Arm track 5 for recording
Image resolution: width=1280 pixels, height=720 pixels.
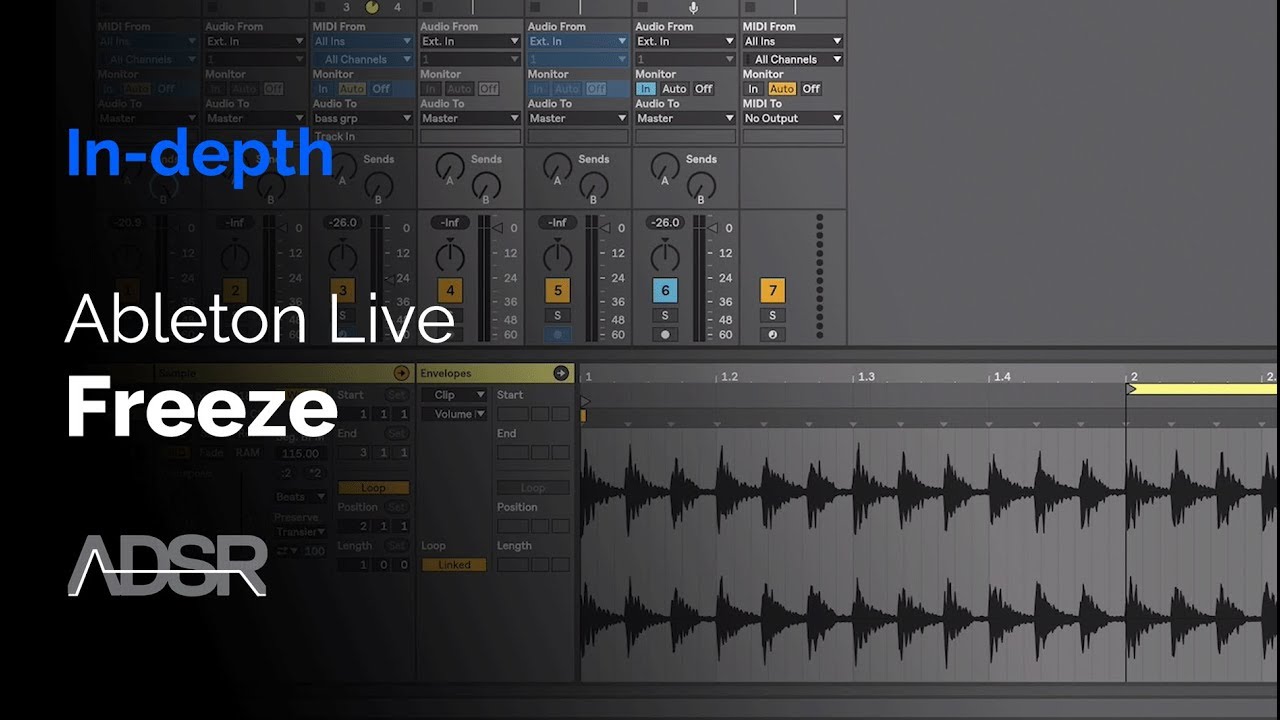tap(557, 334)
